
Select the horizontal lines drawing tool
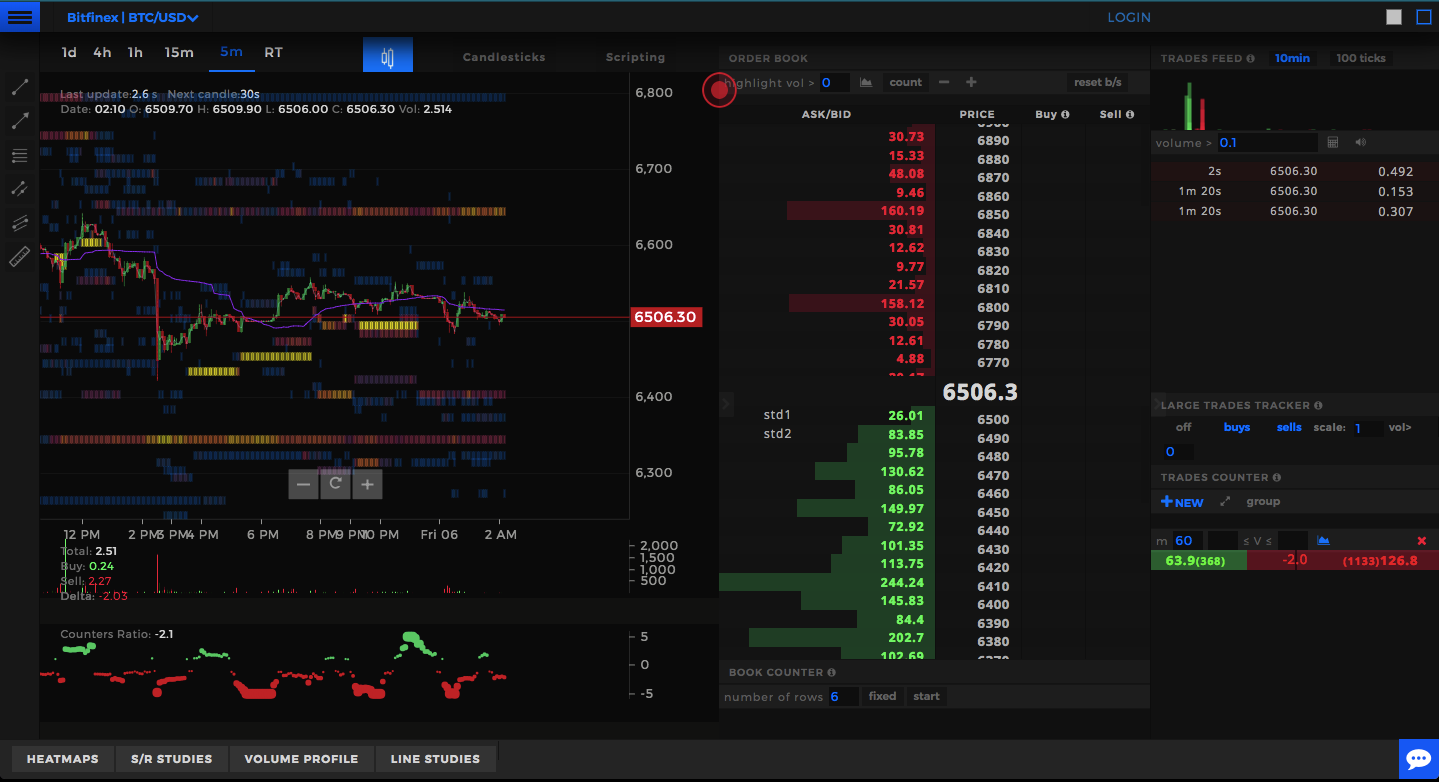[18, 155]
